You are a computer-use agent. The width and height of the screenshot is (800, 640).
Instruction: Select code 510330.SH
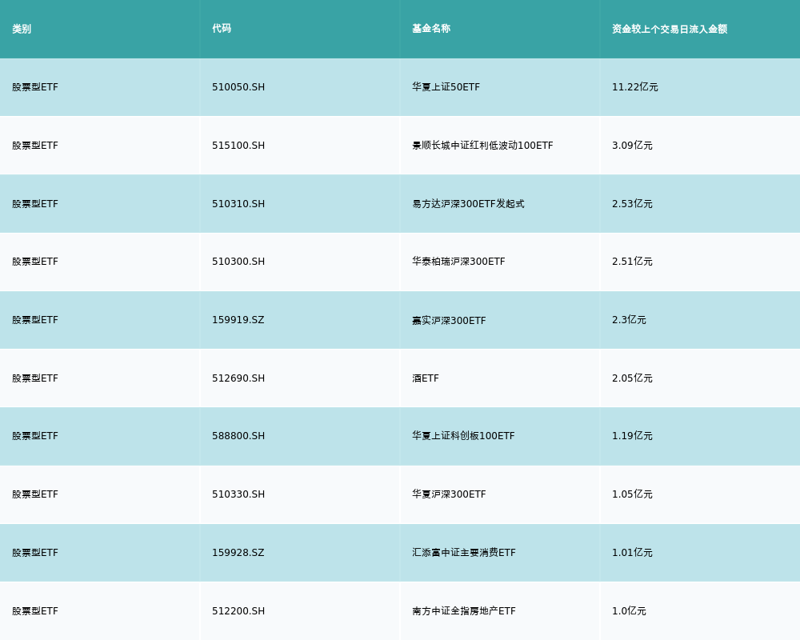(x=238, y=494)
